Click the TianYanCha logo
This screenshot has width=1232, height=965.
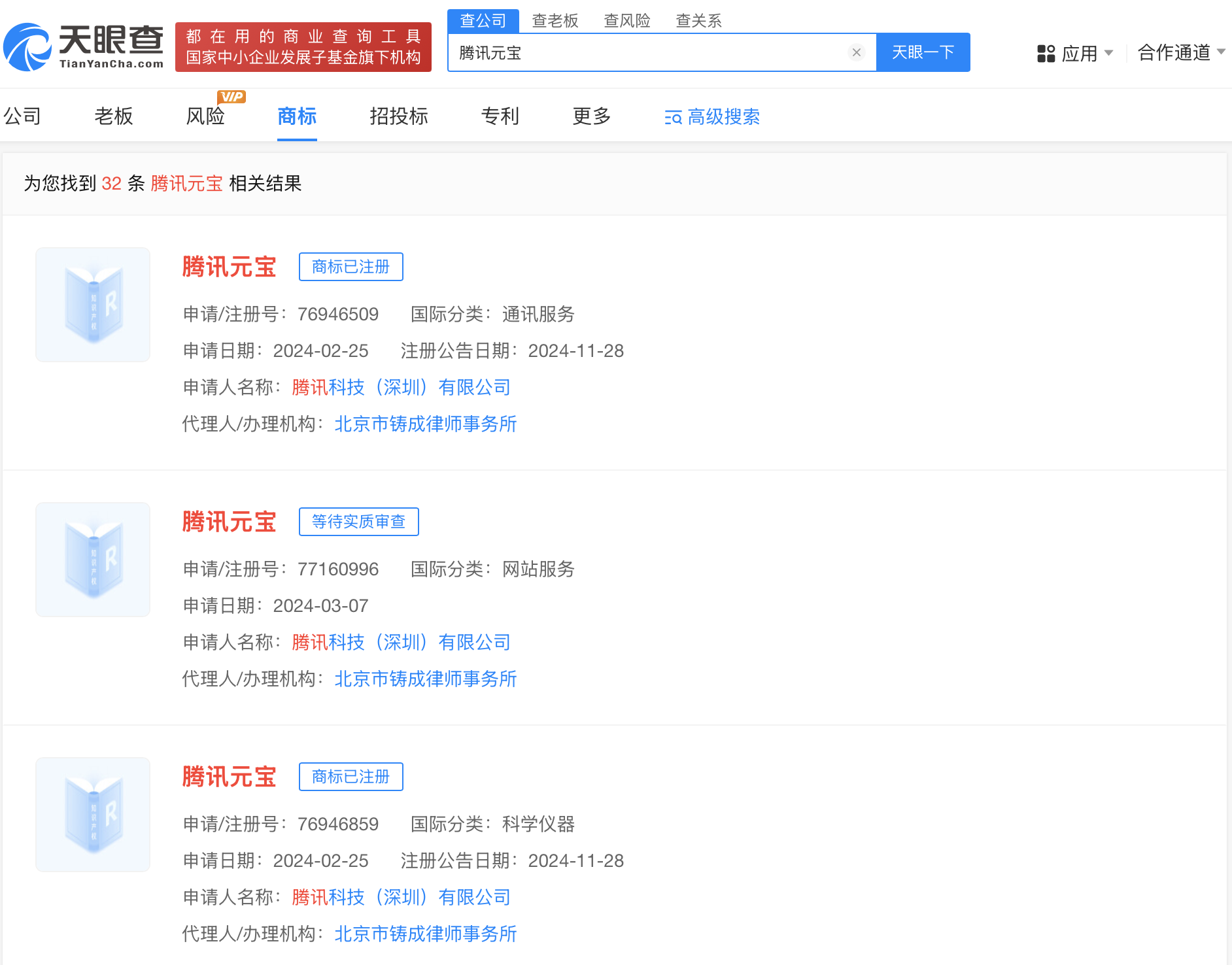point(83,46)
